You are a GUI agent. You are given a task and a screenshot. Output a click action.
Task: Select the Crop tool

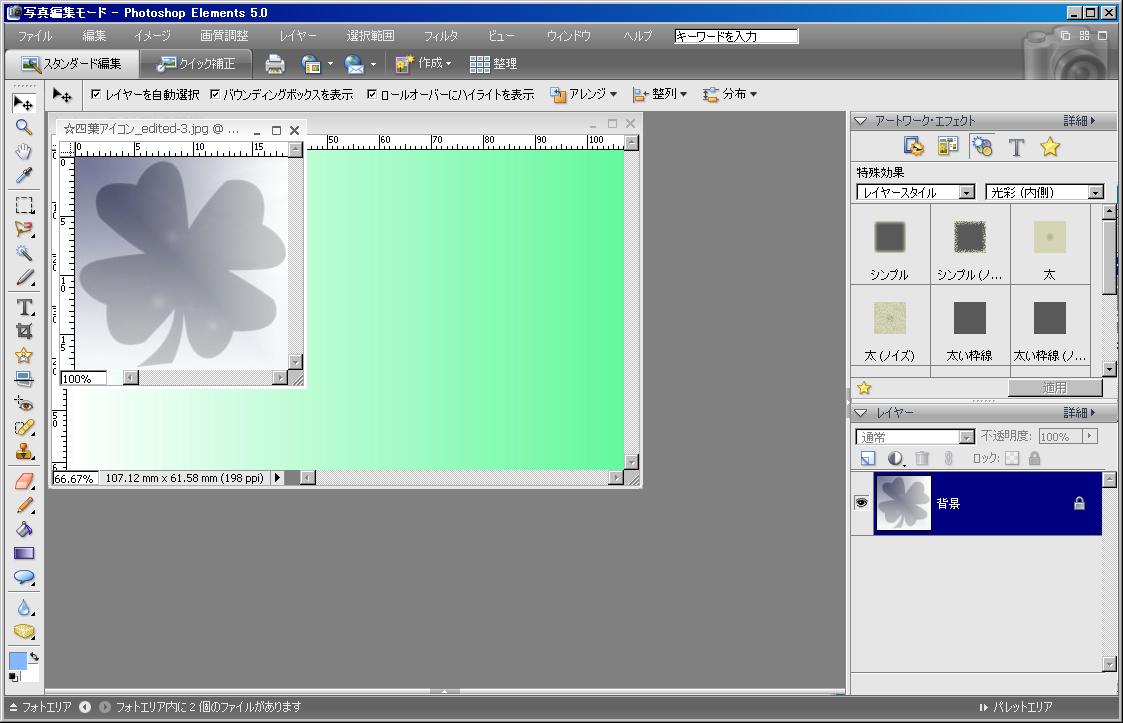pos(24,331)
